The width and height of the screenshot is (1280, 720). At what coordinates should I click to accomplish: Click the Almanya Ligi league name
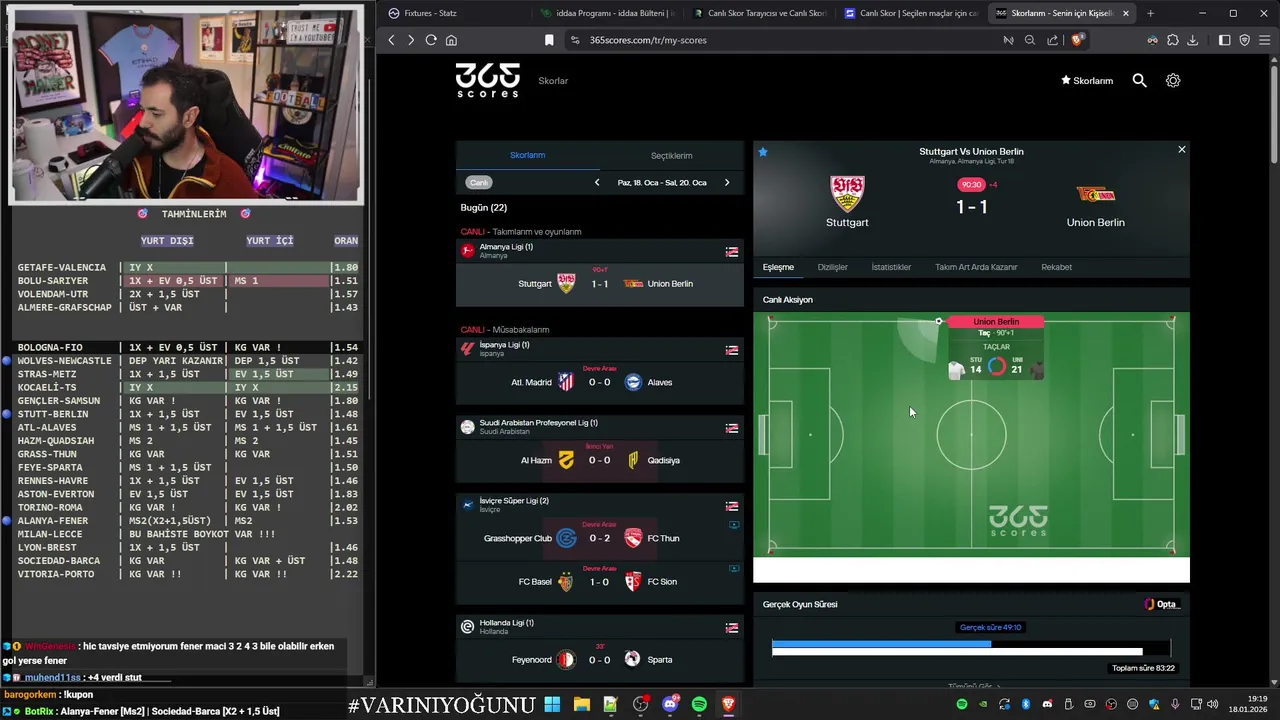pos(506,247)
